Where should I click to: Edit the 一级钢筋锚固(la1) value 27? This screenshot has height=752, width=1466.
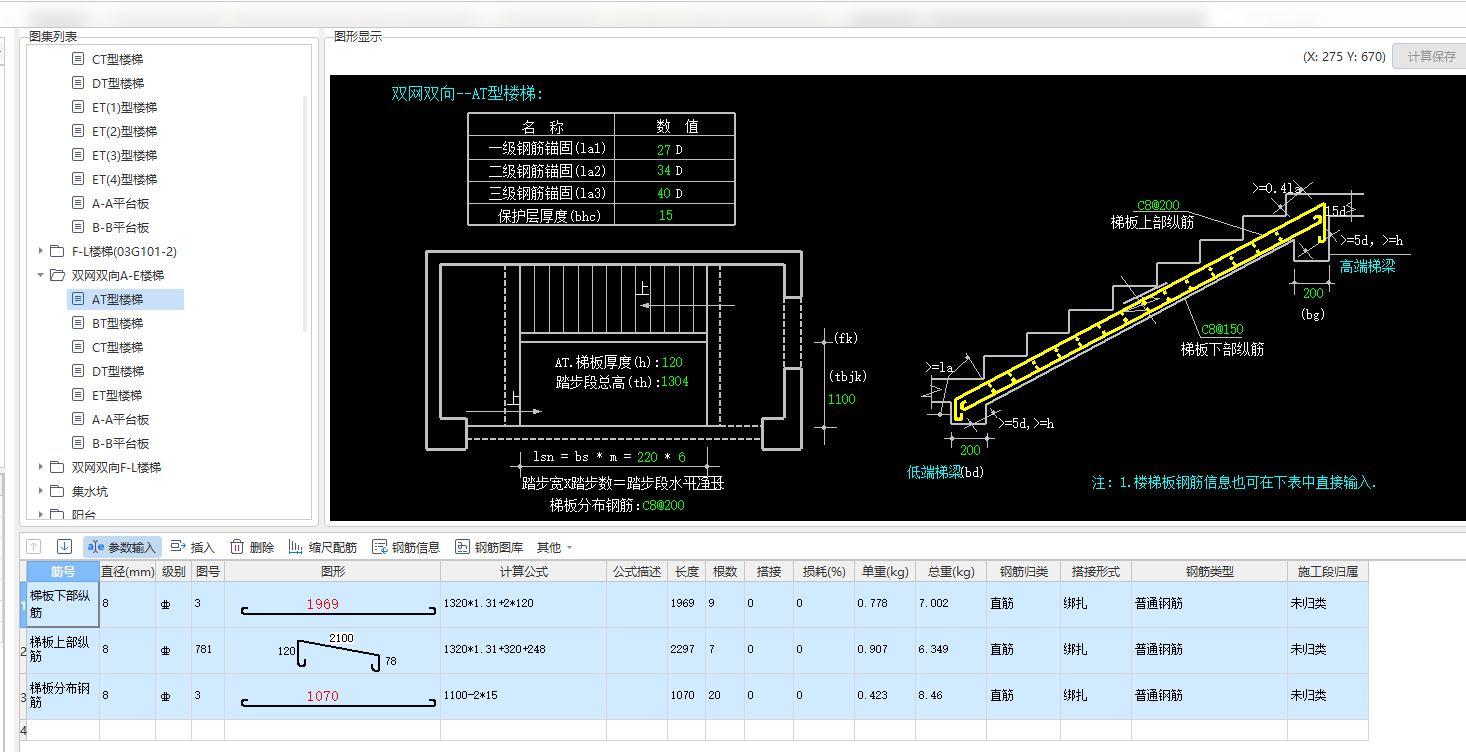pos(664,149)
